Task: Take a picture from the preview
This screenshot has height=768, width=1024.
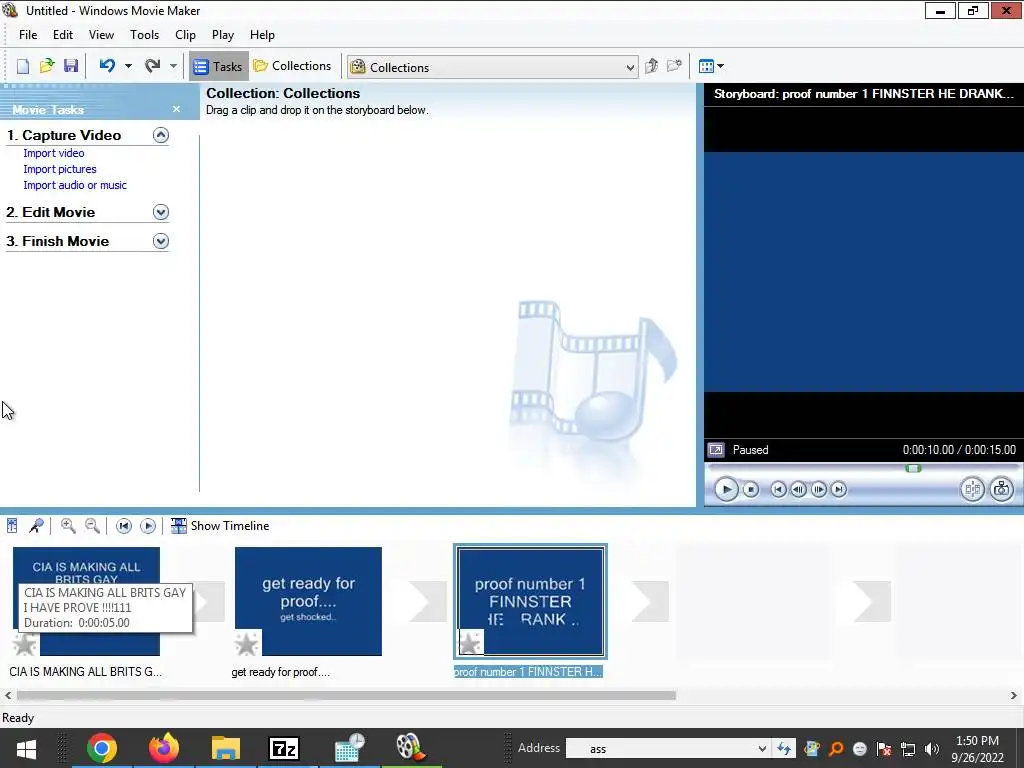Action: tap(1001, 489)
